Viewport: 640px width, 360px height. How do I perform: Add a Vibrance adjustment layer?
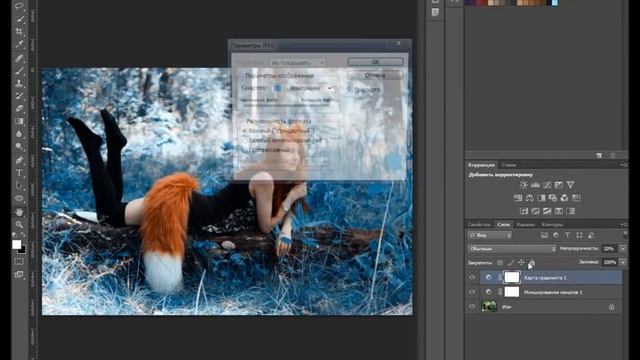point(571,185)
